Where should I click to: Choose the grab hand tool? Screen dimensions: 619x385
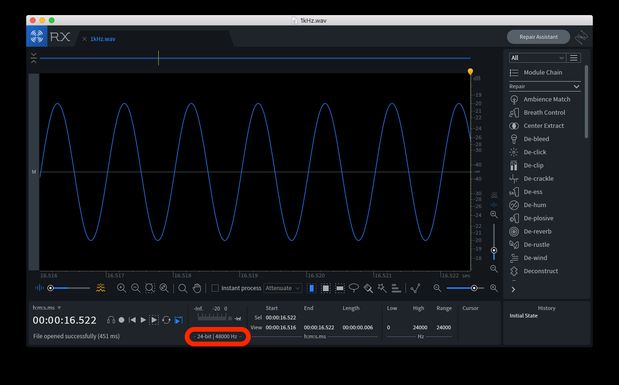pyautogui.click(x=197, y=288)
